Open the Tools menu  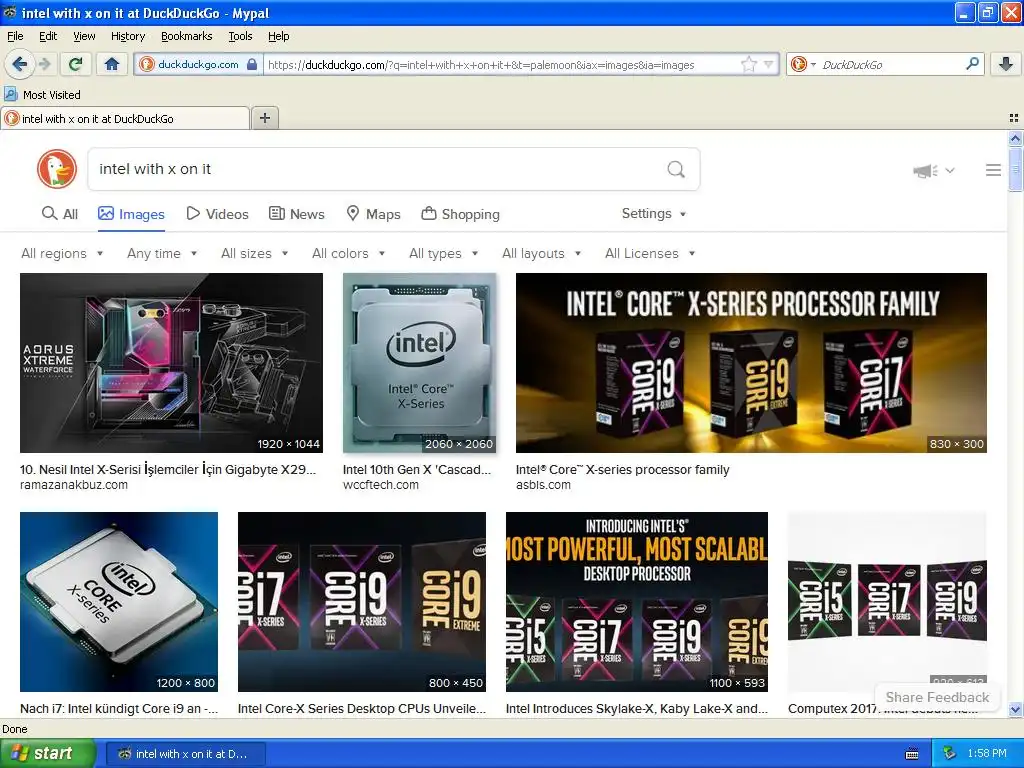240,36
